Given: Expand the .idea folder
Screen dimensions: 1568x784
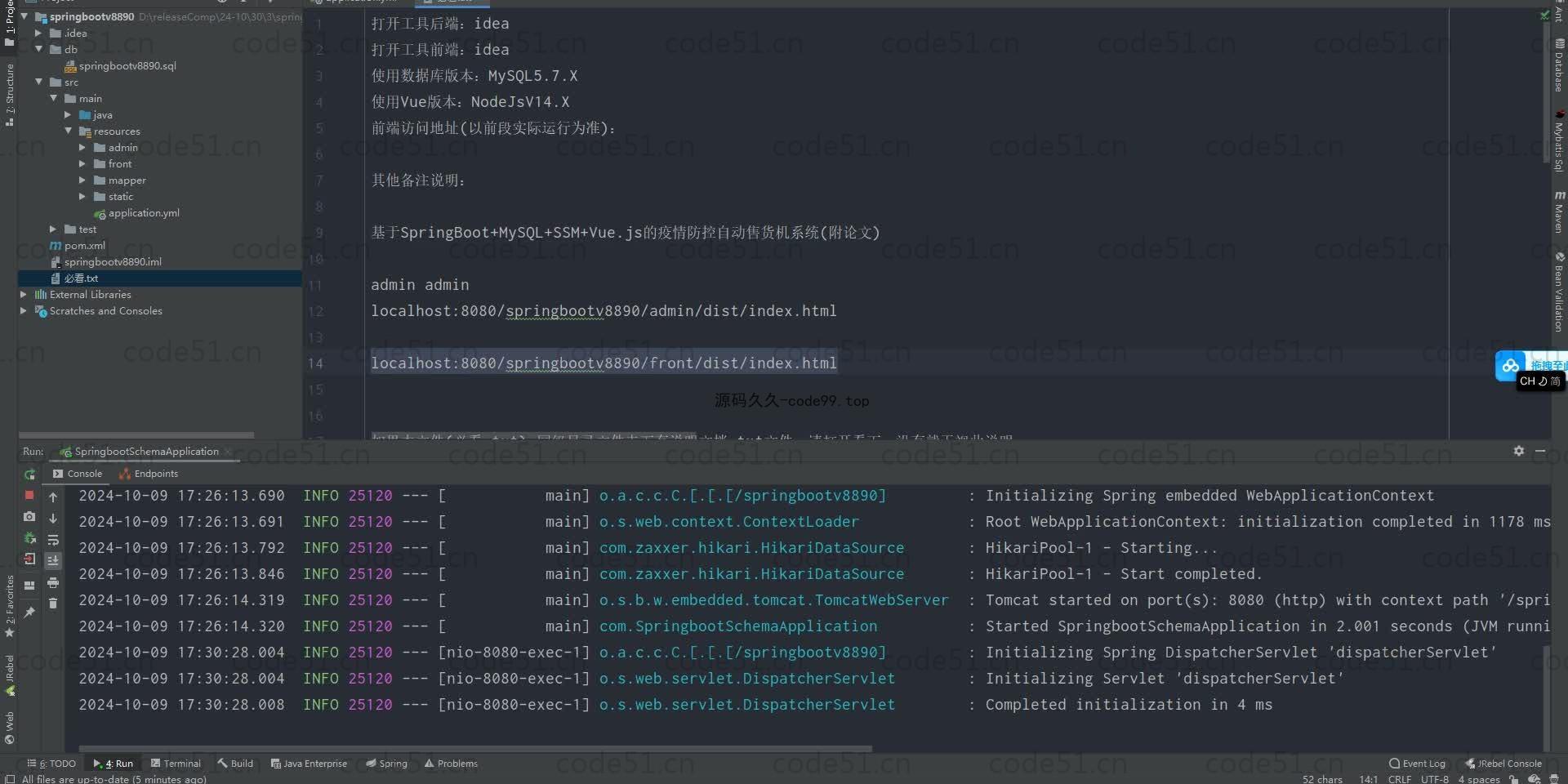Looking at the screenshot, I should pyautogui.click(x=38, y=33).
